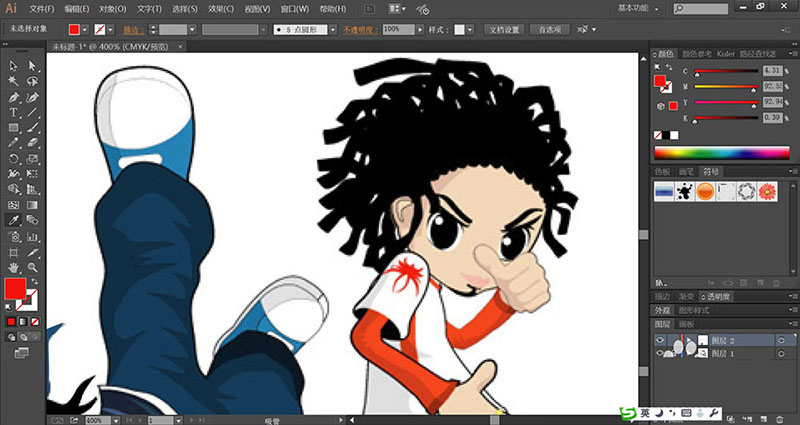Viewport: 800px width, 425px height.
Task: Toggle visibility of 图层 1 layer
Action: pos(660,353)
